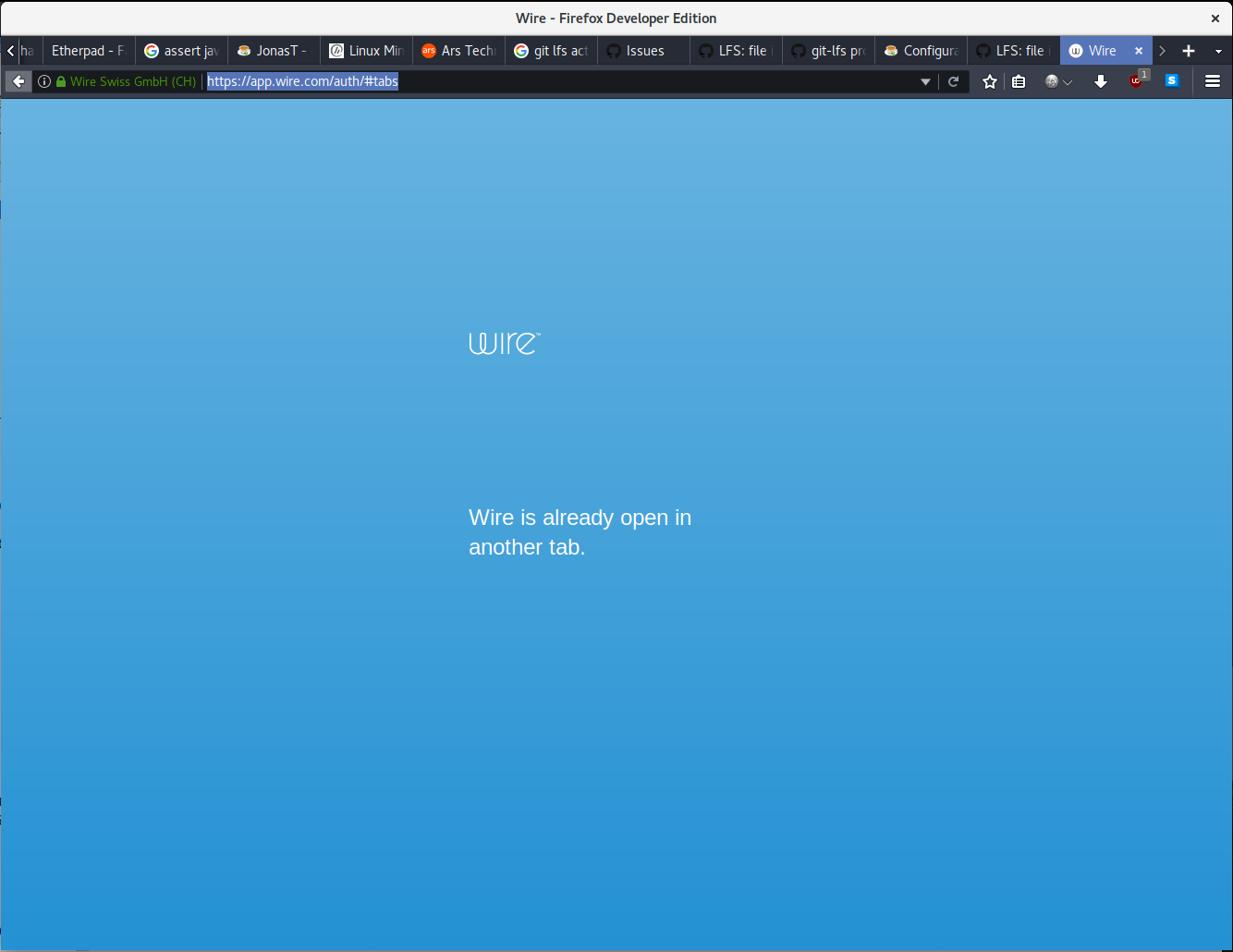Click the globe account container icon
Viewport: 1233px width, 952px height.
pyautogui.click(x=1051, y=81)
